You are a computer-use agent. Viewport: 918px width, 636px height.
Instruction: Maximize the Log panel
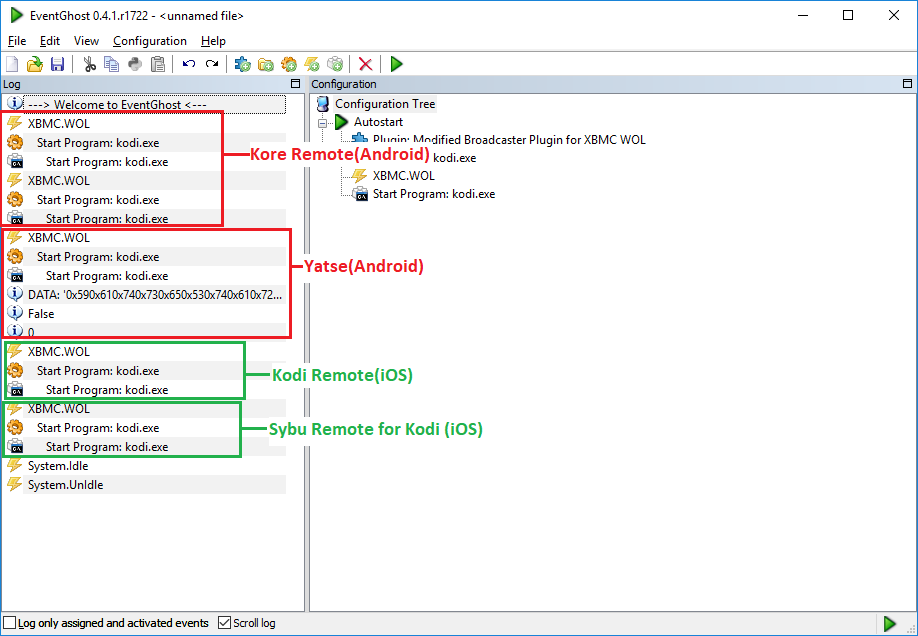pyautogui.click(x=296, y=84)
